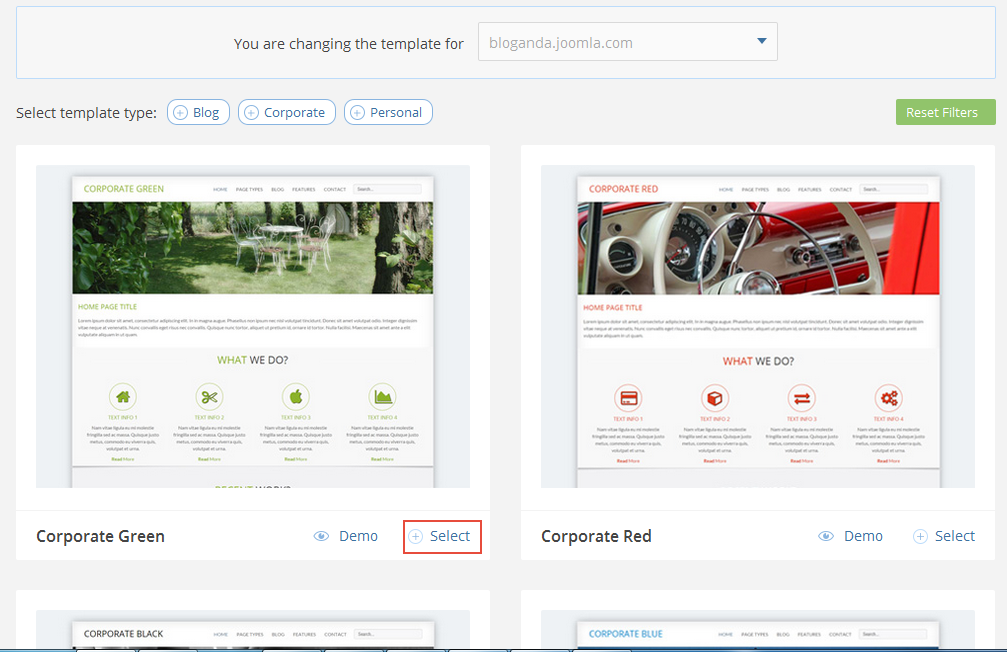View Demo of Corporate Red template
The width and height of the screenshot is (1007, 652).
click(x=863, y=536)
